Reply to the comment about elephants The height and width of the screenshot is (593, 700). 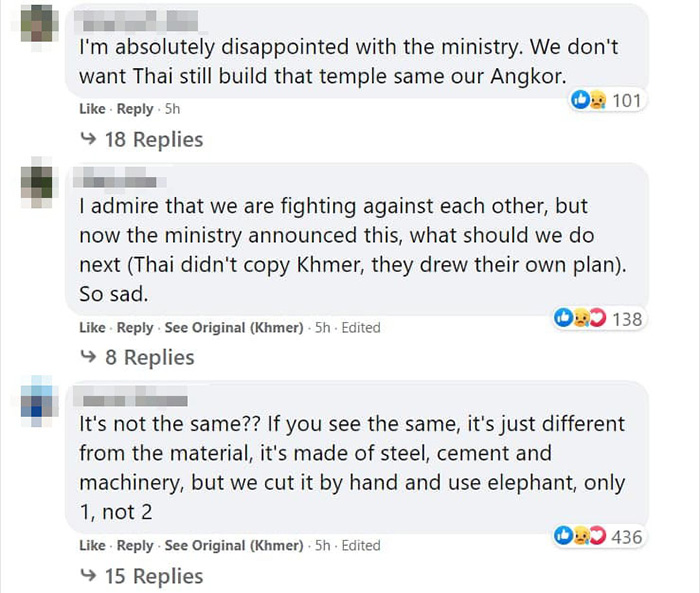click(136, 545)
